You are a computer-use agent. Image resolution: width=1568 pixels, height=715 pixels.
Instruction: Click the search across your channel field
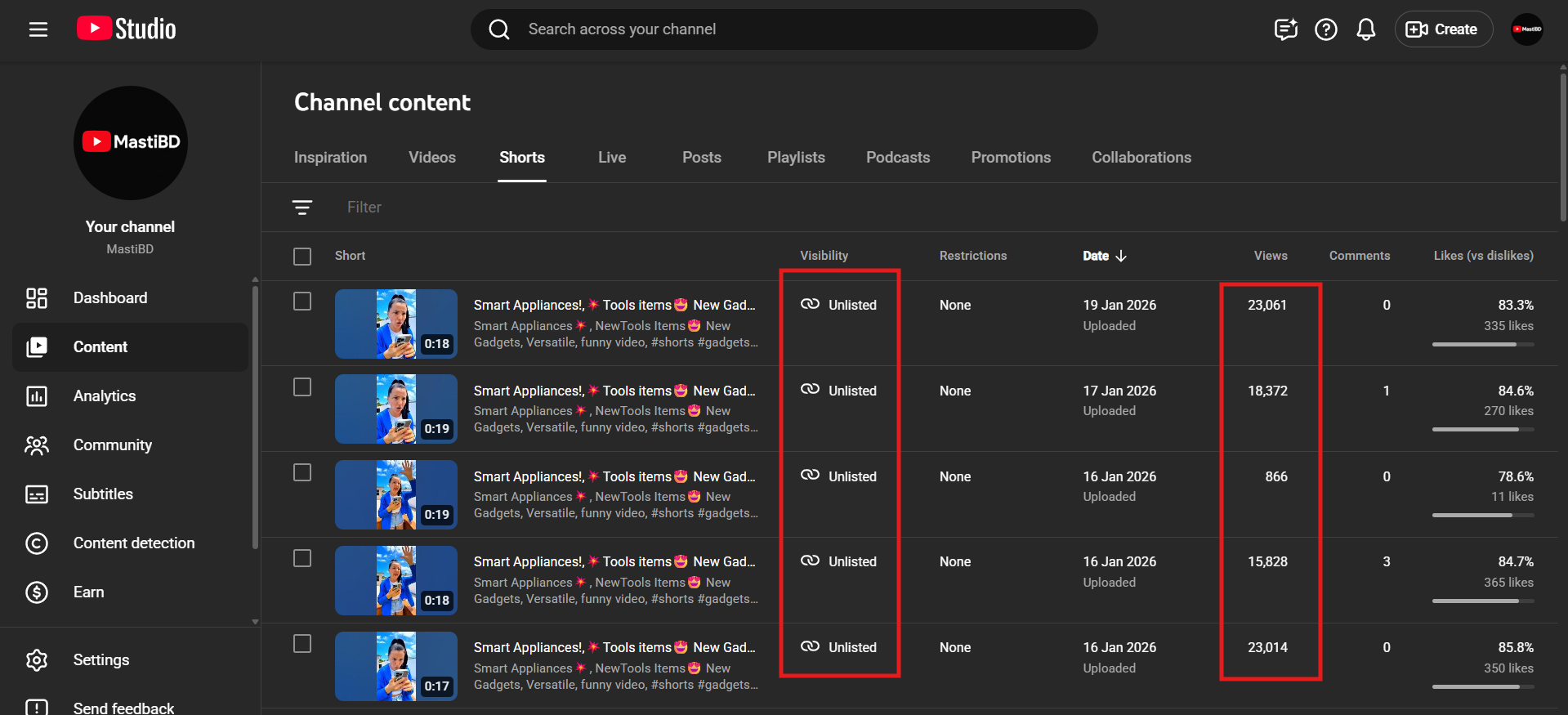(x=784, y=29)
